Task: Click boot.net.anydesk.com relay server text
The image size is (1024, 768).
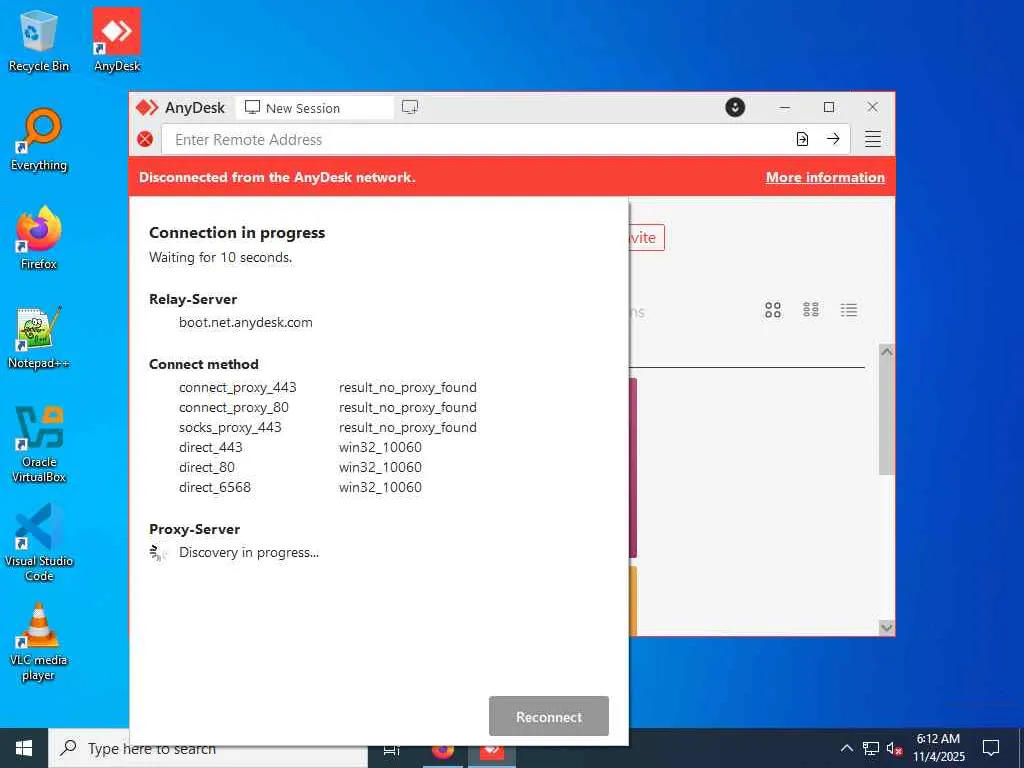Action: click(x=246, y=323)
